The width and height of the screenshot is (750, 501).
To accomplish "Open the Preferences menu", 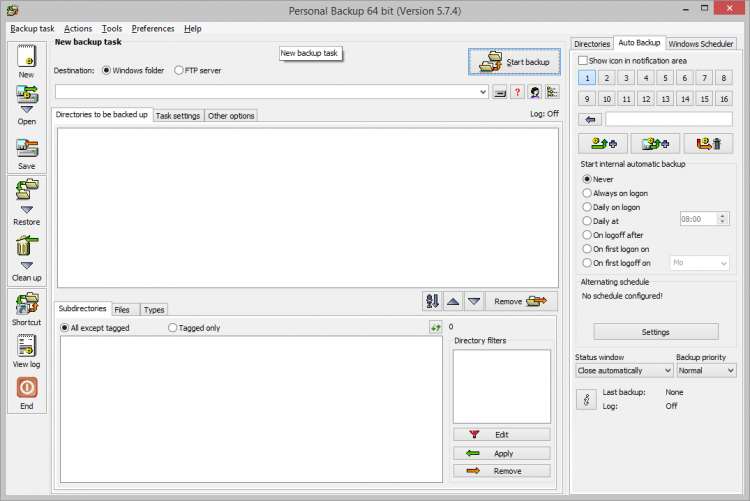I will 153,29.
